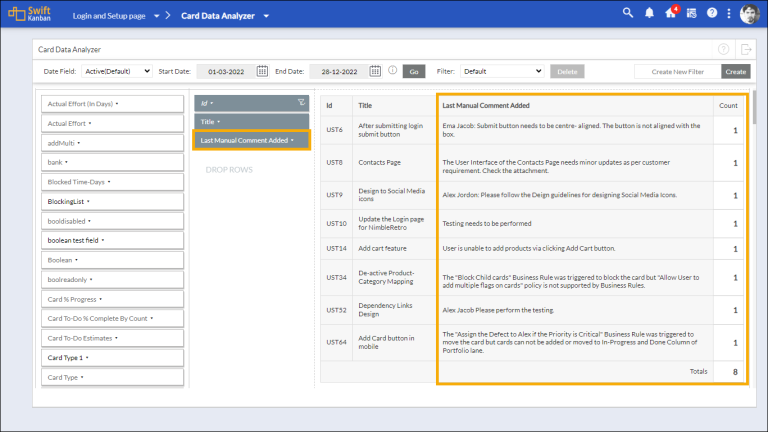Open the search magnifier icon
Image resolution: width=768 pixels, height=432 pixels.
click(x=627, y=13)
